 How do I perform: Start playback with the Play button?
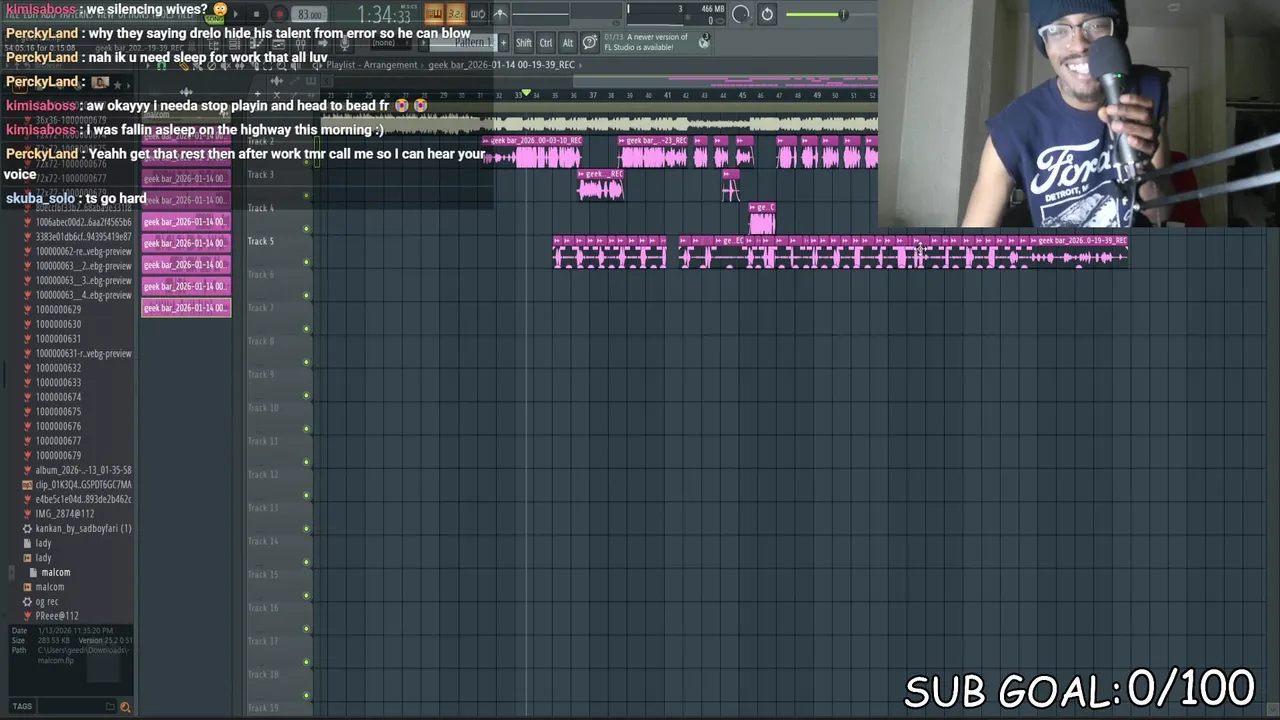[x=236, y=14]
